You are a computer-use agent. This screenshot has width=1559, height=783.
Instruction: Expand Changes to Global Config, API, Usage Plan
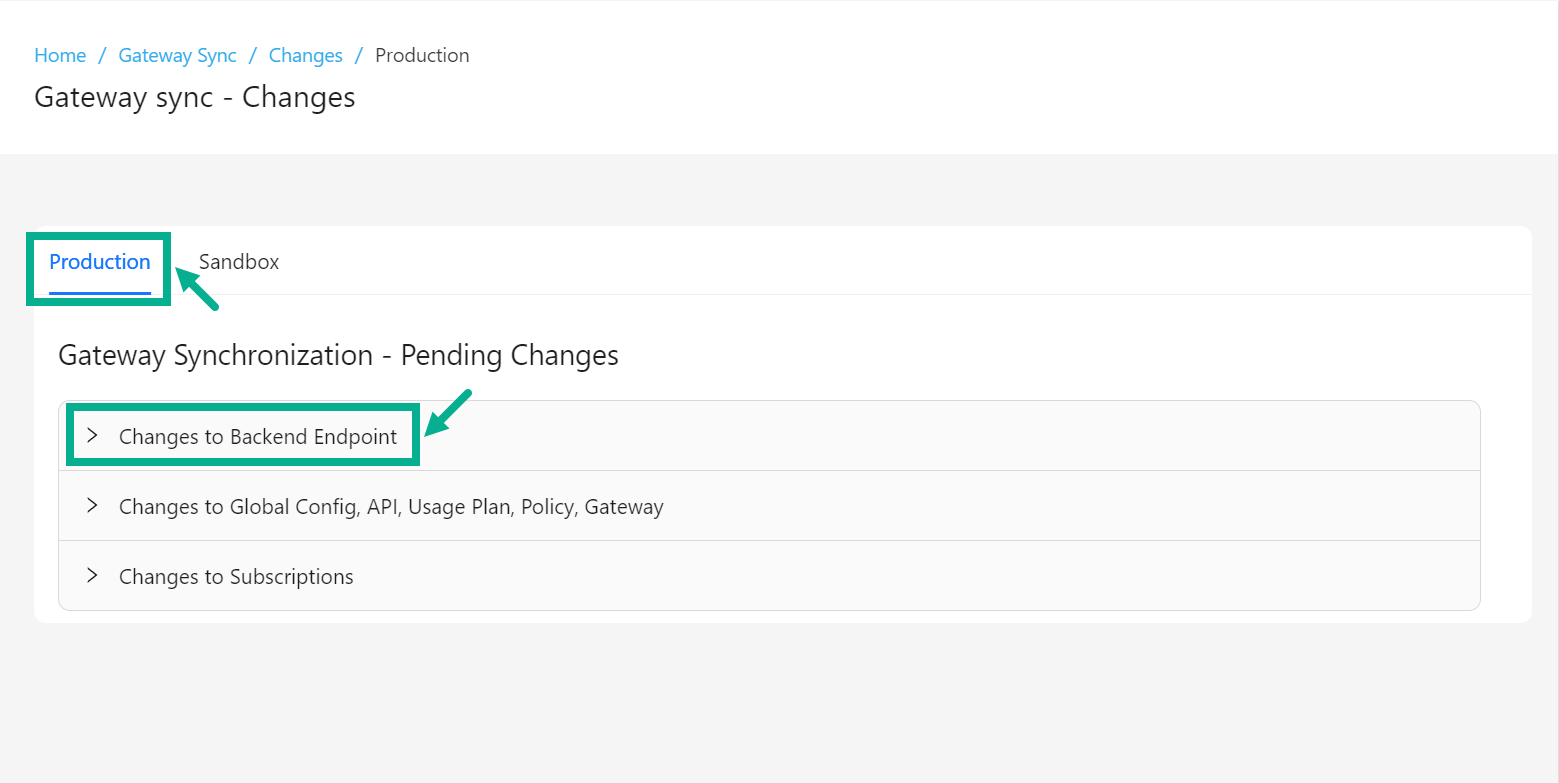pyautogui.click(x=391, y=507)
